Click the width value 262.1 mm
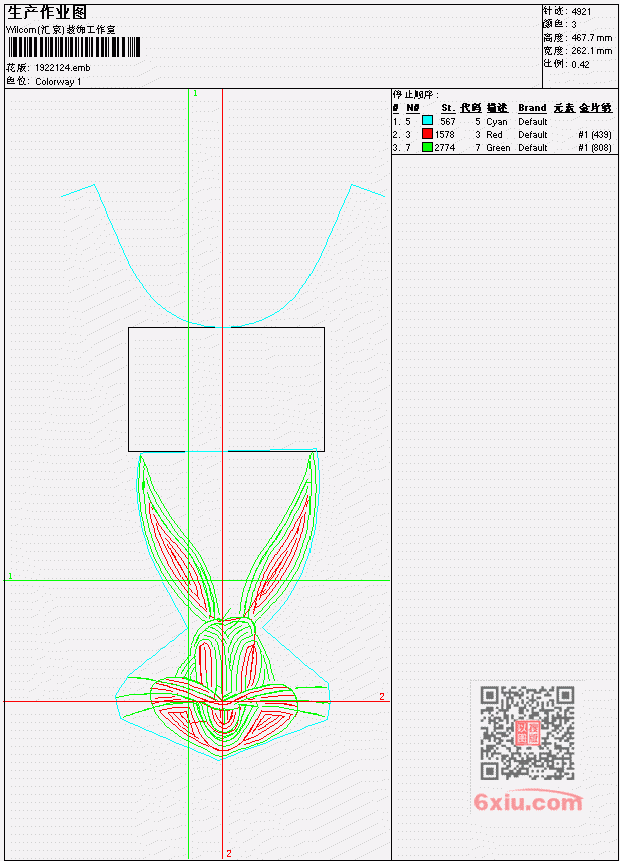The width and height of the screenshot is (620, 861). pos(591,51)
